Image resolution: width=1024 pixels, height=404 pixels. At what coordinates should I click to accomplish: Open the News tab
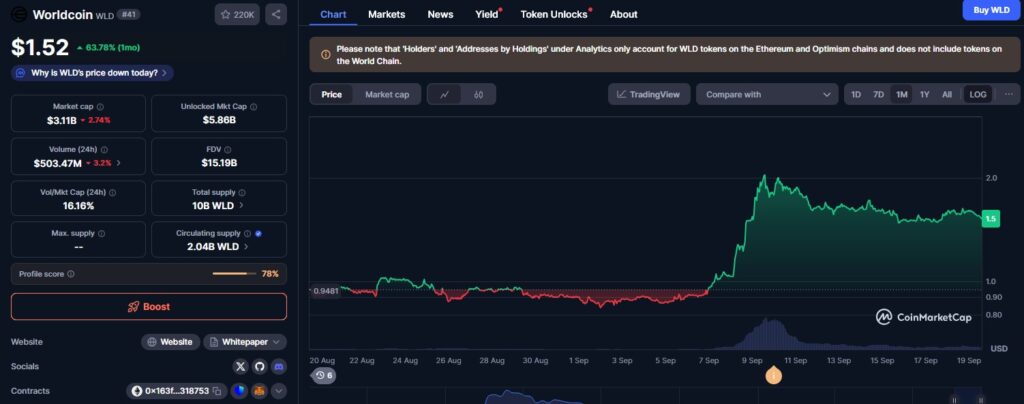pyautogui.click(x=440, y=14)
